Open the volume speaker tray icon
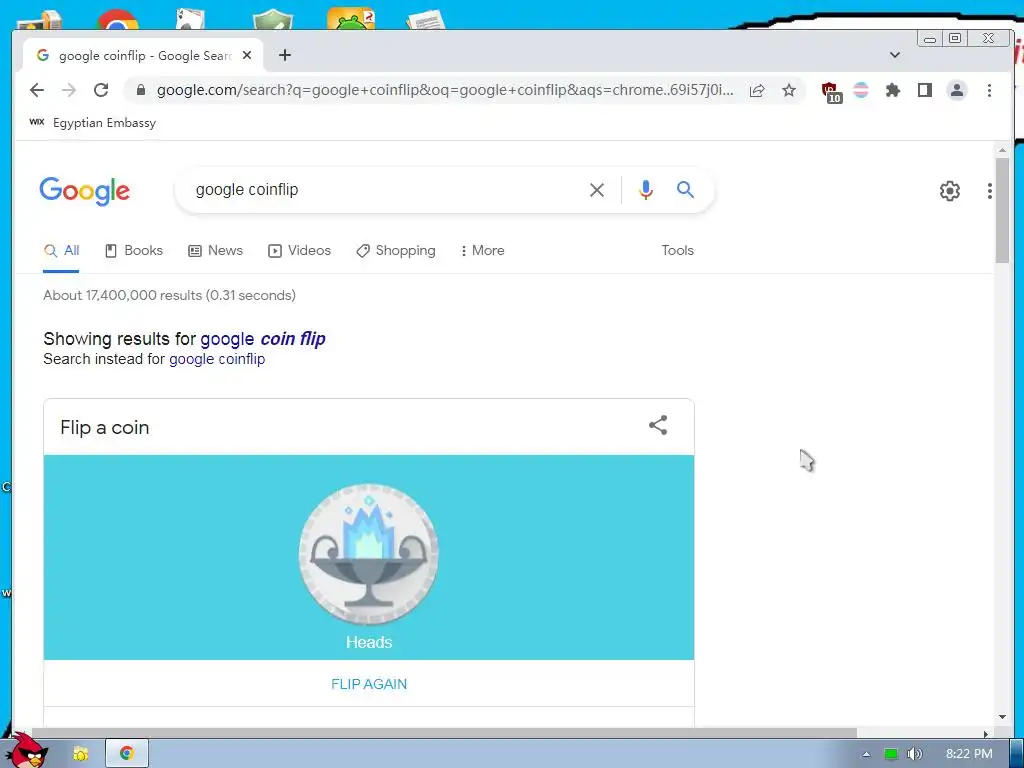The width and height of the screenshot is (1024, 768). click(914, 754)
